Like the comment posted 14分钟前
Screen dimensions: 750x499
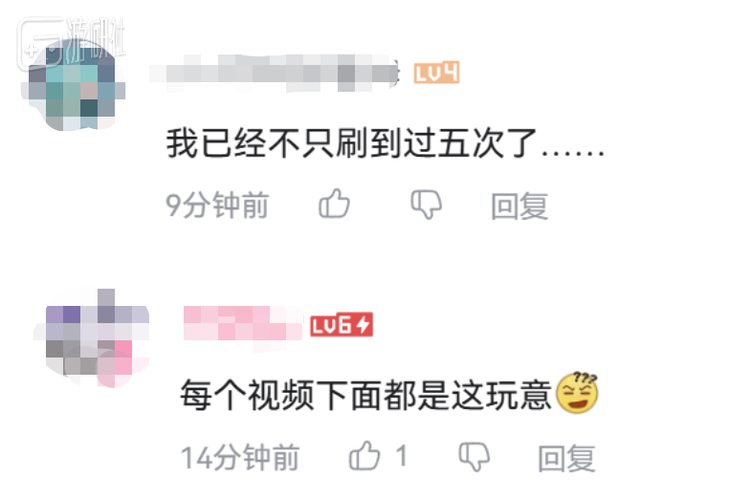[x=364, y=455]
